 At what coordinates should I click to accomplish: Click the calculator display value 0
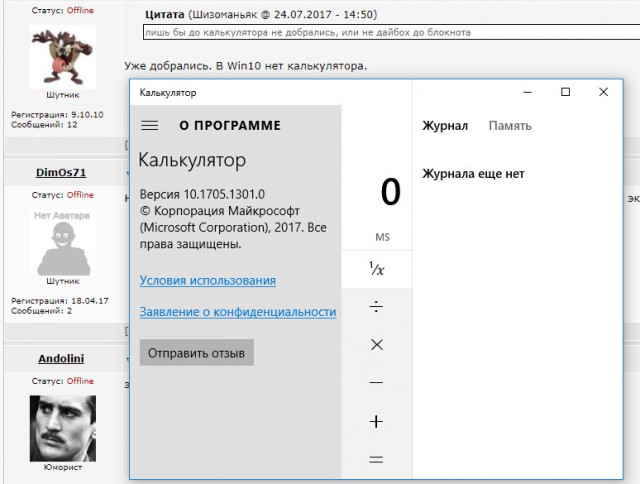(391, 191)
